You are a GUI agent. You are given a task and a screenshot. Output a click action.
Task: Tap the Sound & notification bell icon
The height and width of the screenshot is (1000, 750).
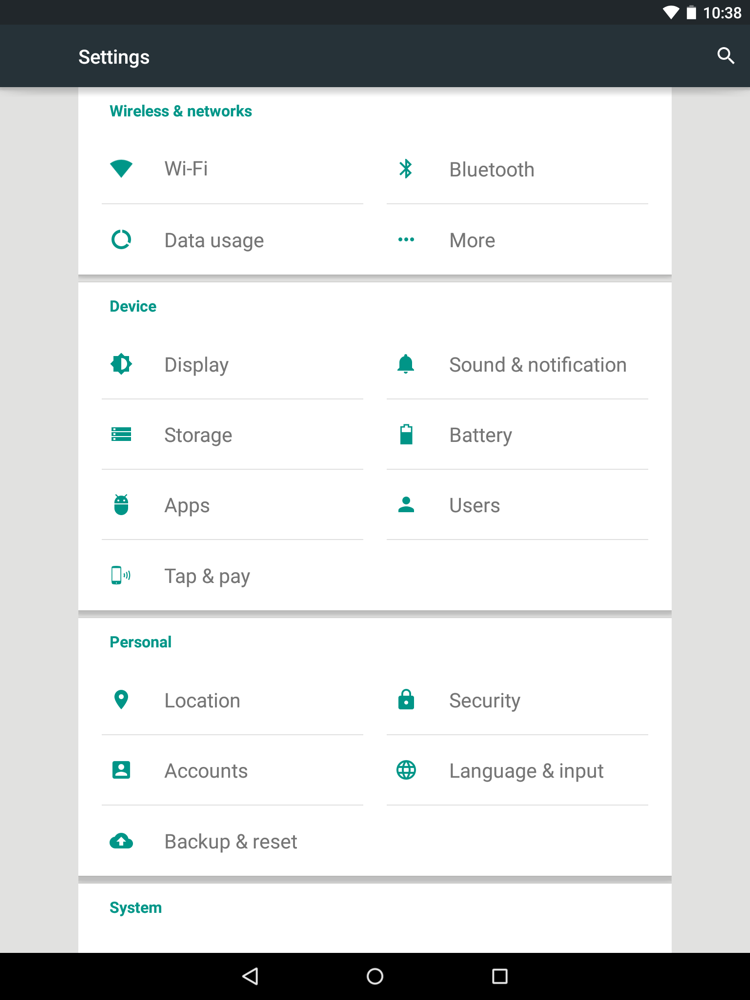[x=406, y=365]
